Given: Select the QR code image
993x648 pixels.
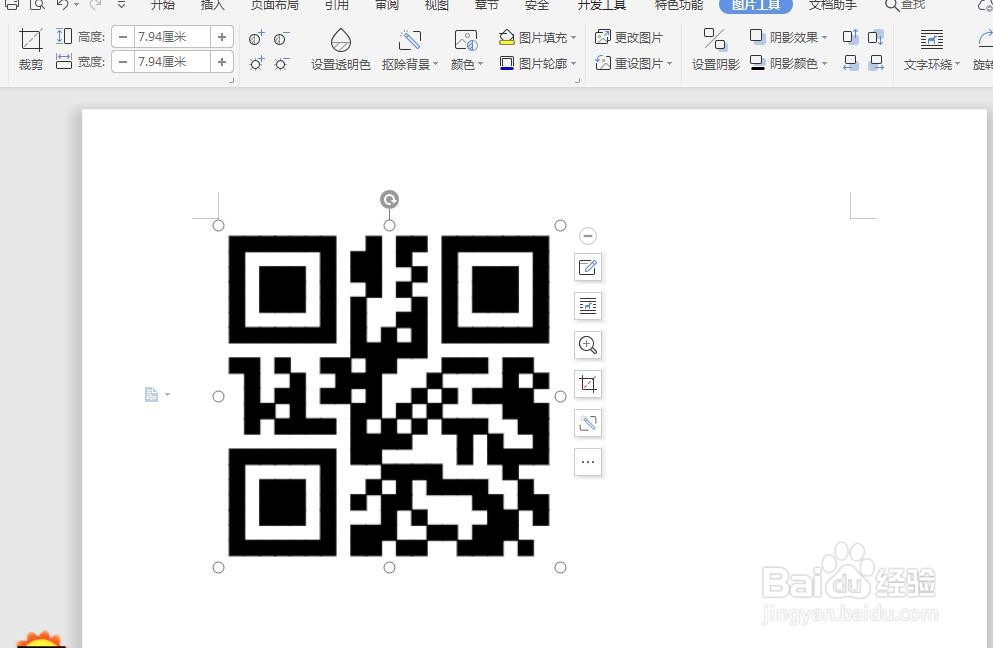Looking at the screenshot, I should point(389,396).
